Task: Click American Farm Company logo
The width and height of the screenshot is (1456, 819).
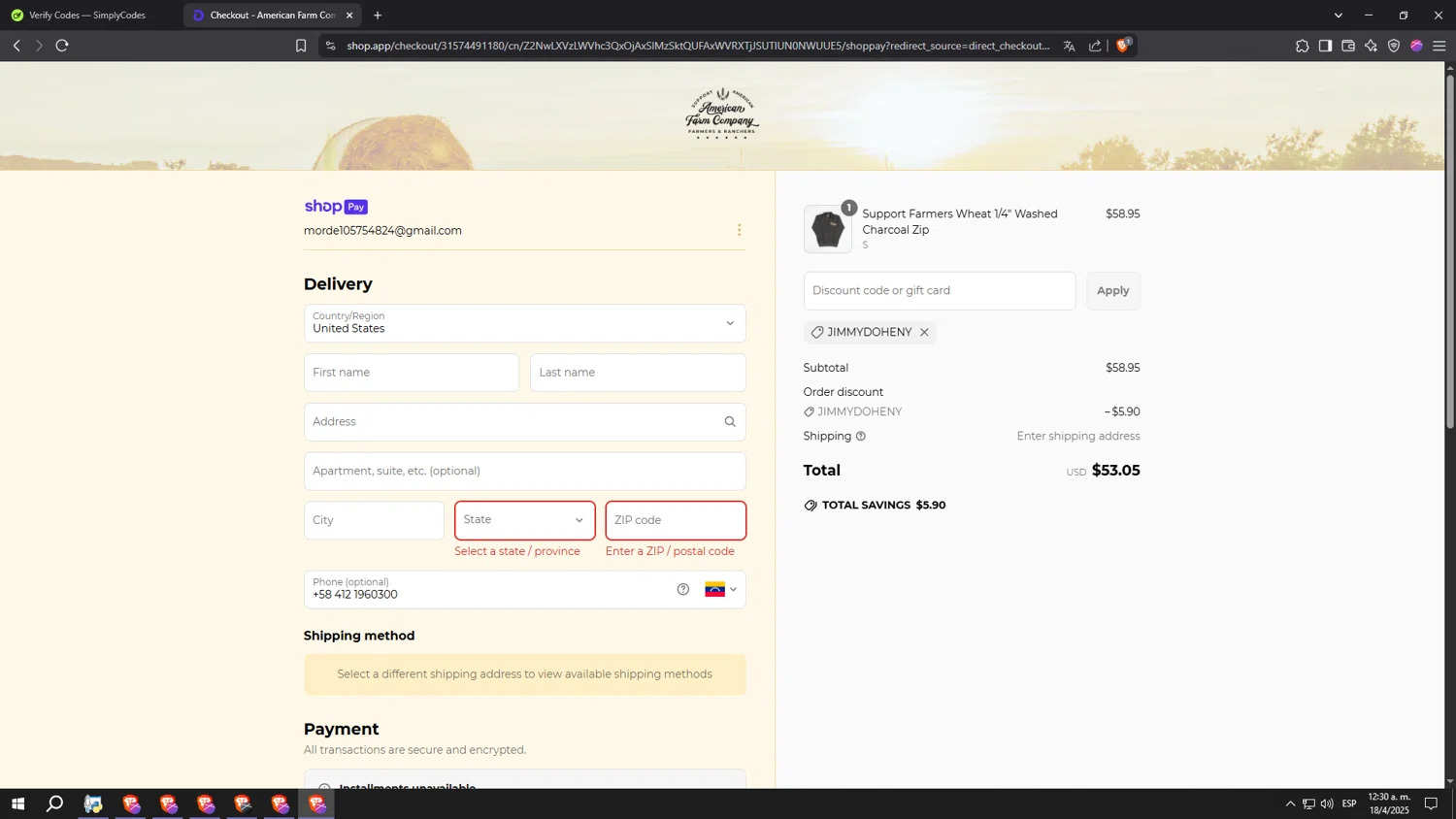Action: (722, 115)
